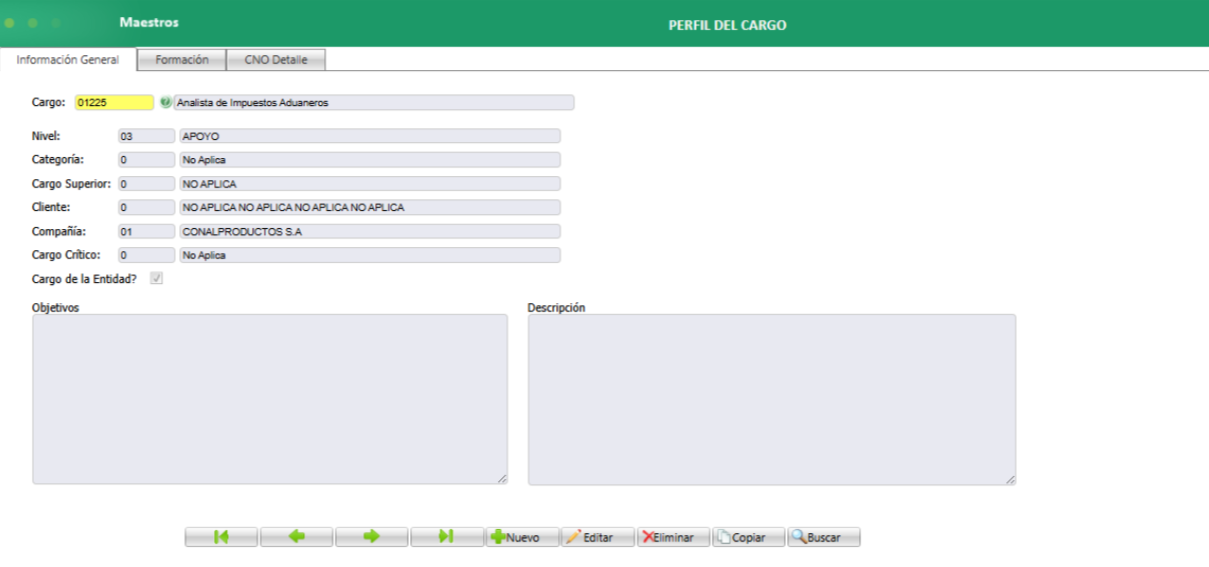Click inside the Objetivos text area
Viewport: 1209px width, 567px height.
pos(270,399)
